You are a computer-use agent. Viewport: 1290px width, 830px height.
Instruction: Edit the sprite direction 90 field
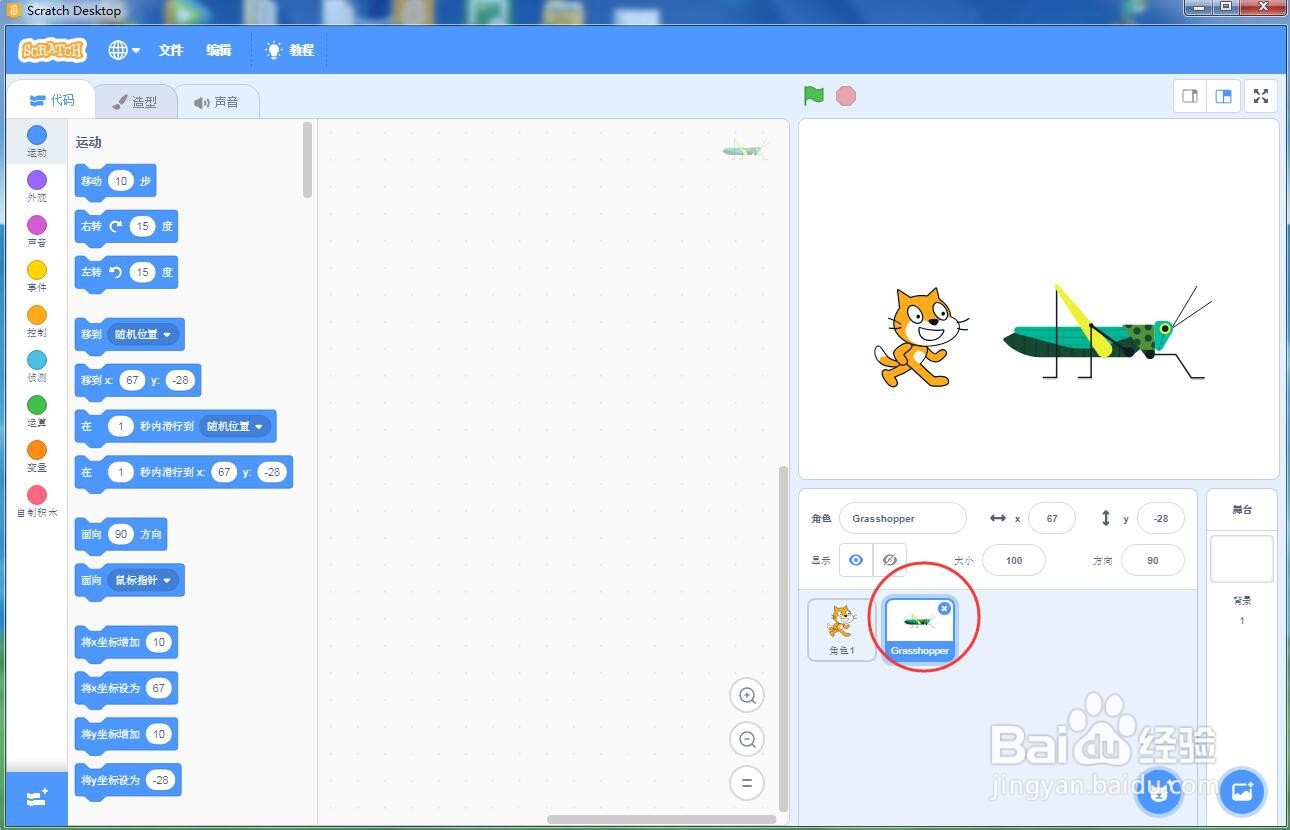pyautogui.click(x=1153, y=560)
